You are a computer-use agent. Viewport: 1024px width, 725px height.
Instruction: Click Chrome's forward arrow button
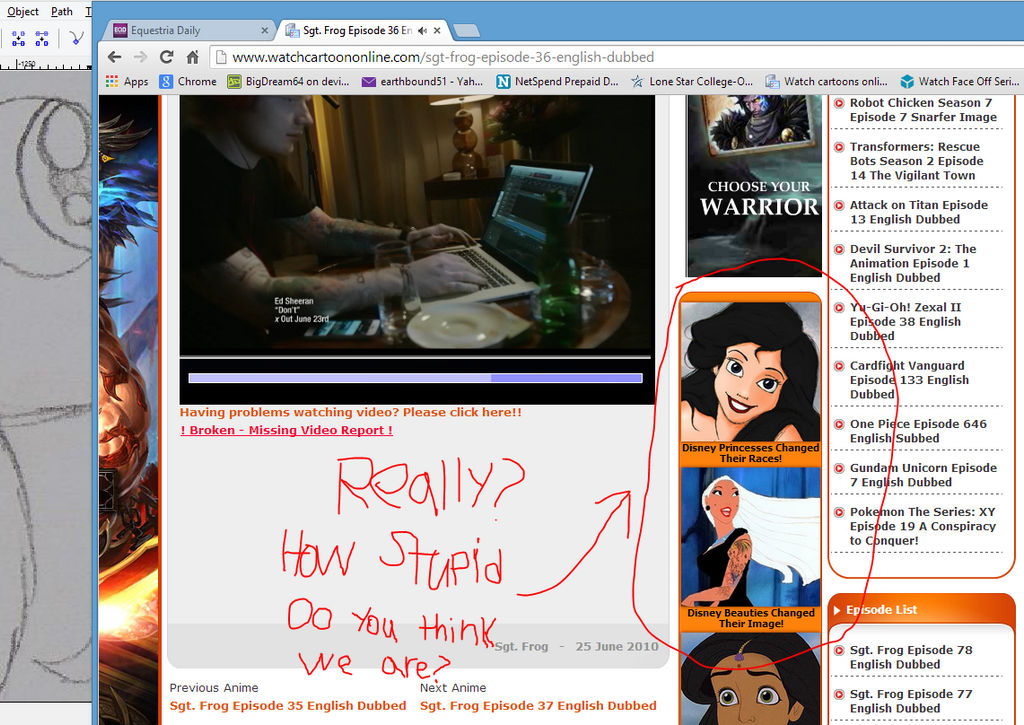pos(140,57)
